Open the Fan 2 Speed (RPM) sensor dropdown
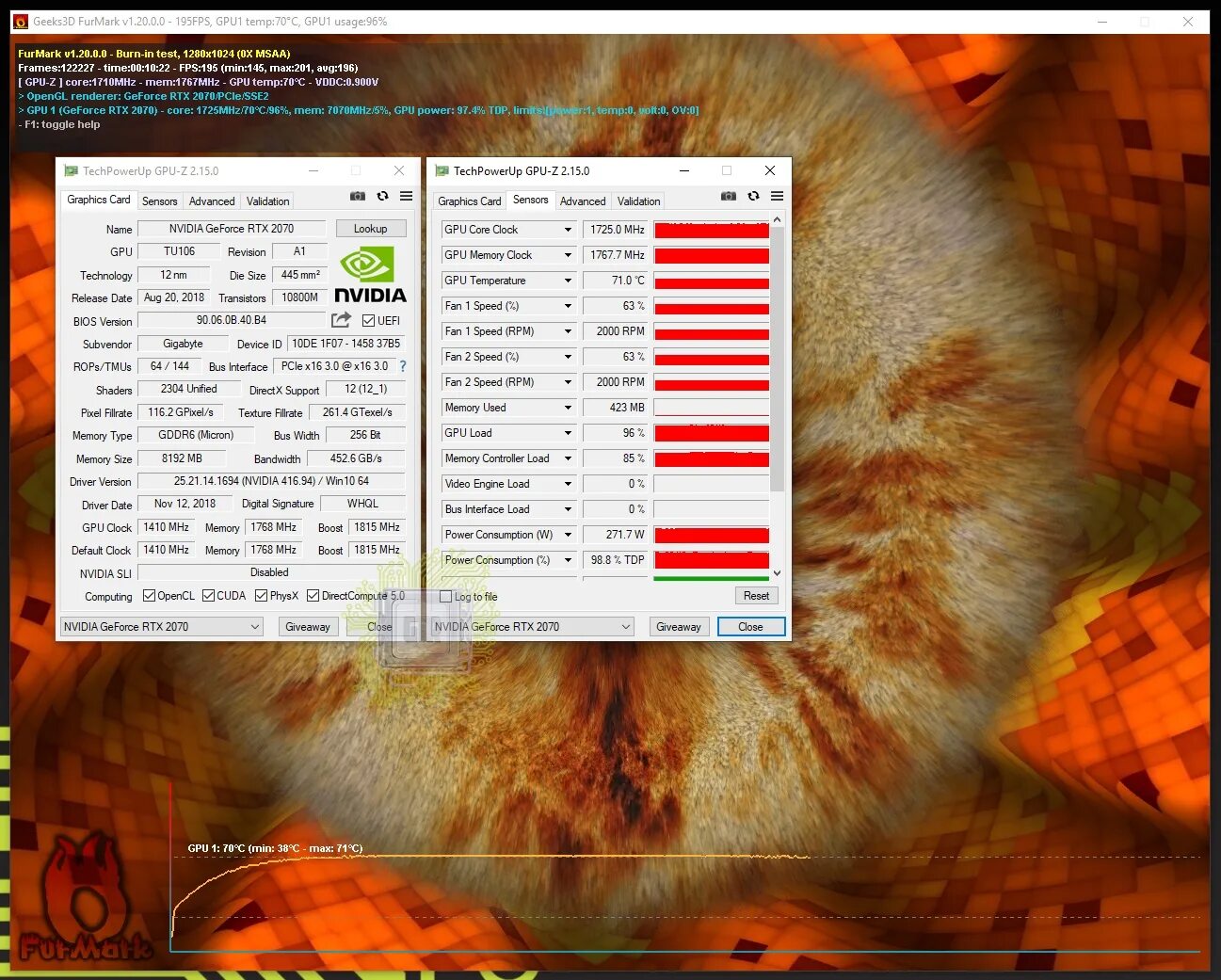Viewport: 1221px width, 980px height. coord(568,382)
